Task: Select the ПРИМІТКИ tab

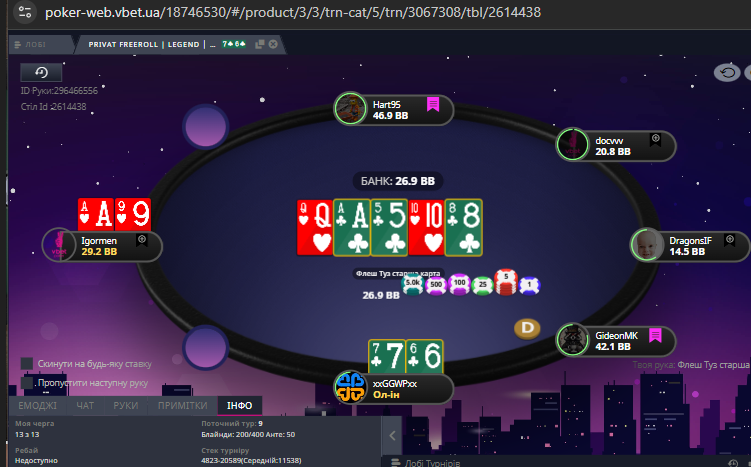Action: click(182, 406)
